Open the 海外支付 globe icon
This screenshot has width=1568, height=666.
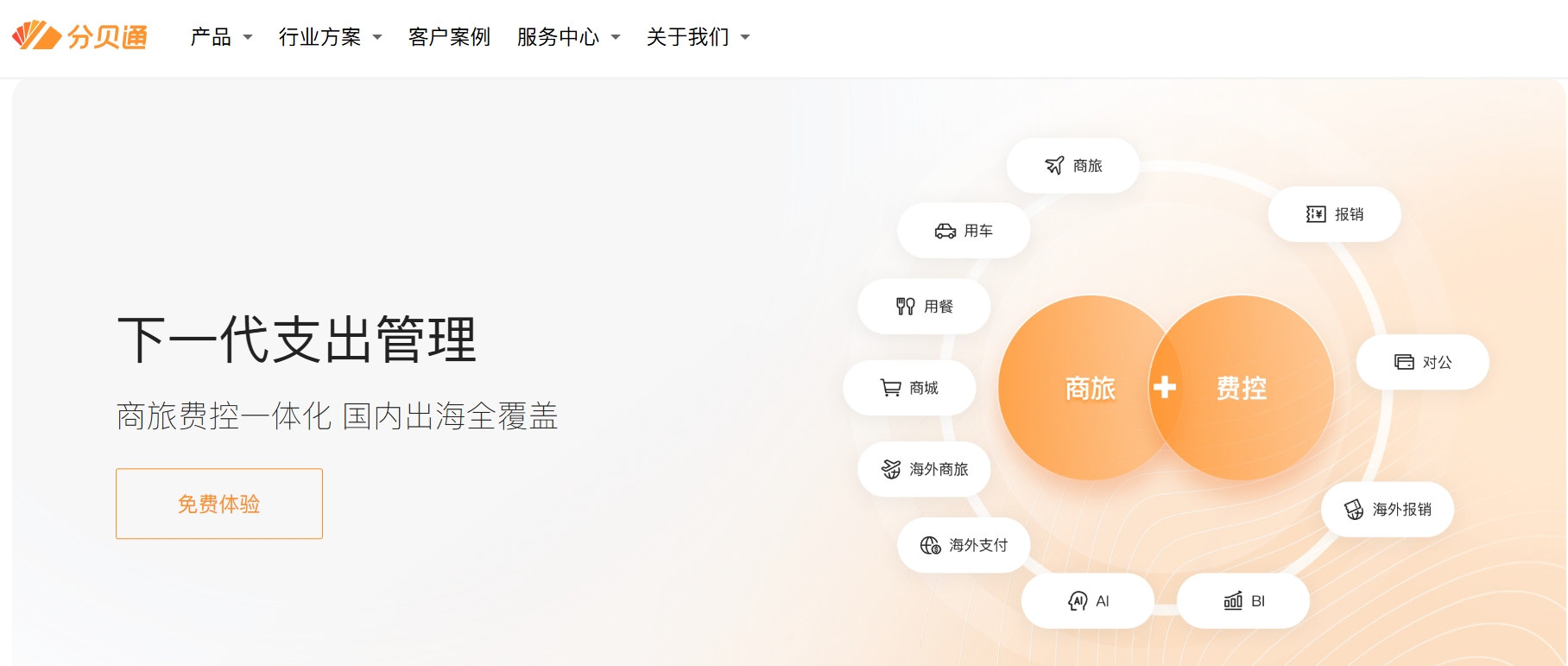[930, 545]
